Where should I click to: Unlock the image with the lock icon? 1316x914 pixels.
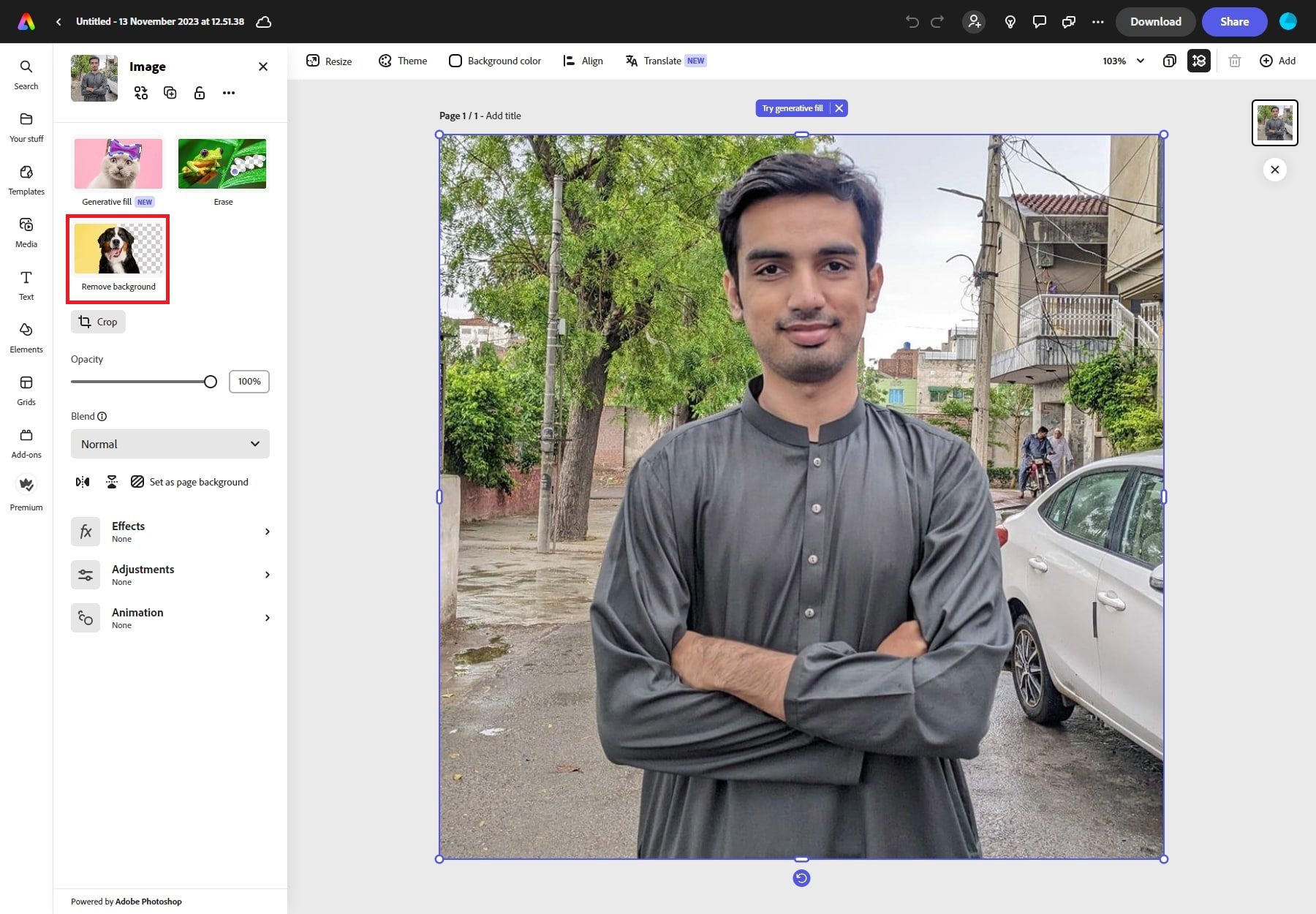tap(199, 93)
